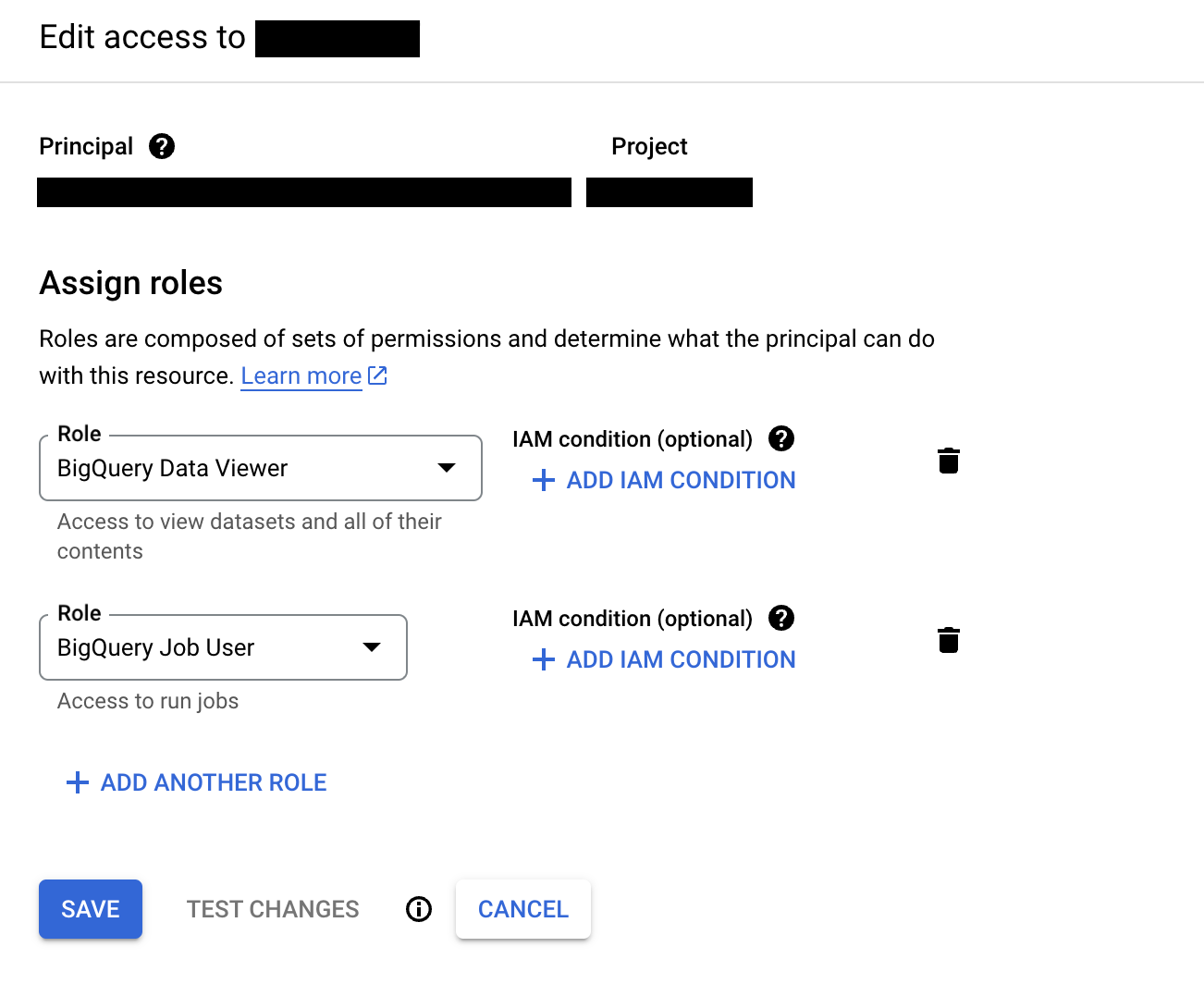Show help for Job User's IAM condition
Screen dimensions: 1204x984
point(781,618)
